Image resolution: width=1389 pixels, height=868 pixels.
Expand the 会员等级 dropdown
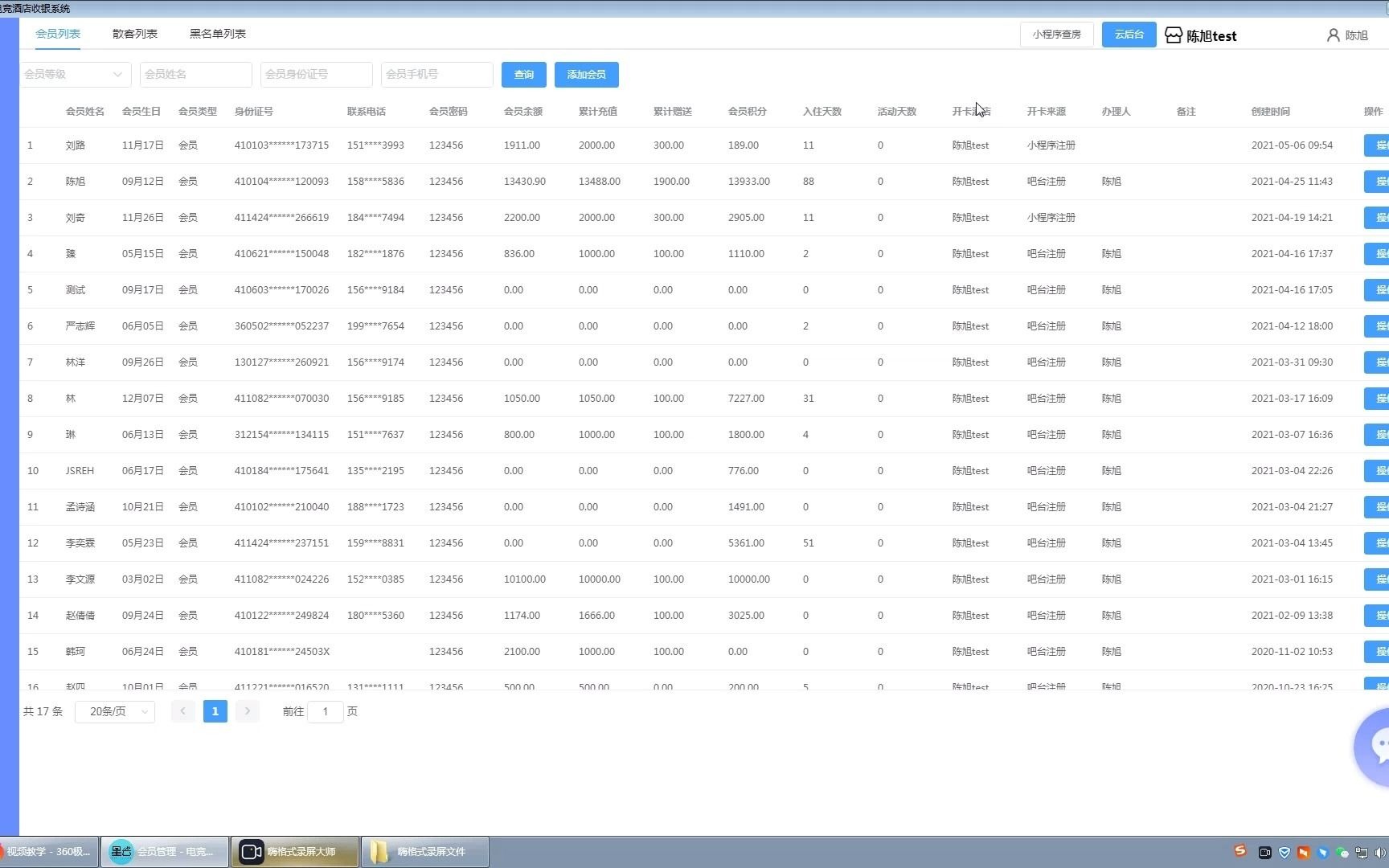point(74,74)
